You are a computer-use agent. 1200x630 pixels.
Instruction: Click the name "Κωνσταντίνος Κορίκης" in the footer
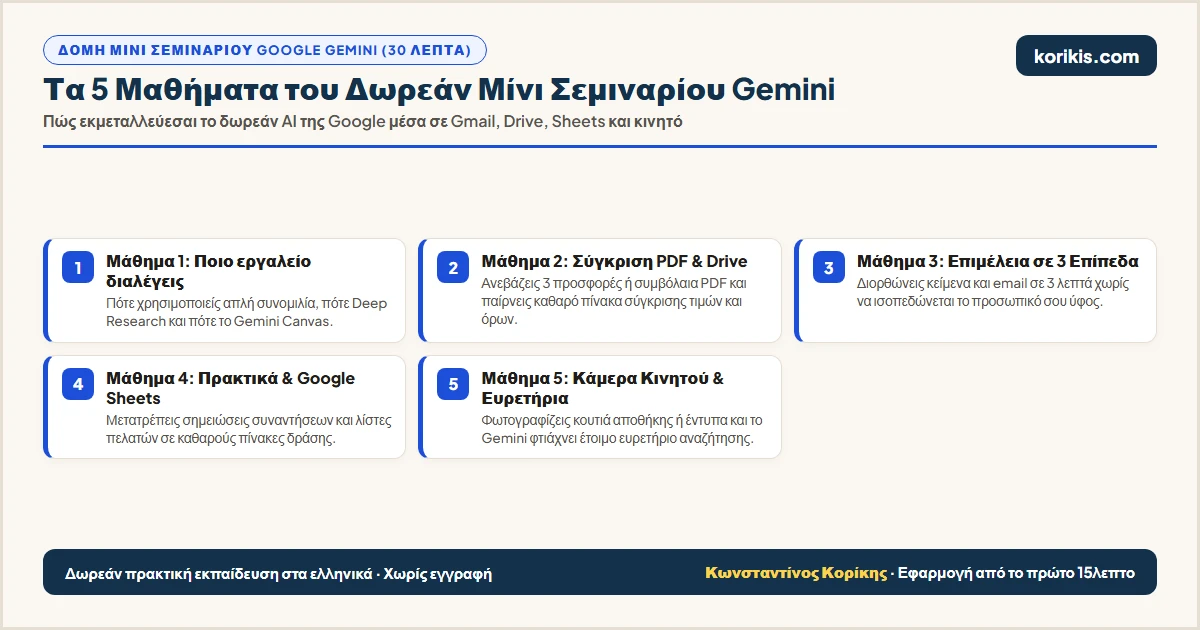[796, 573]
